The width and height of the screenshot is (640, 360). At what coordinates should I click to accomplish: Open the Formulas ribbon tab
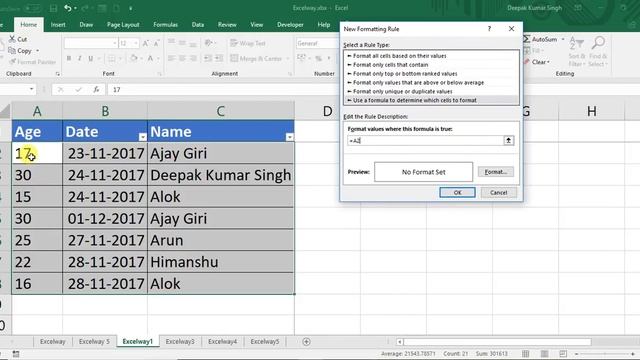tap(165, 24)
